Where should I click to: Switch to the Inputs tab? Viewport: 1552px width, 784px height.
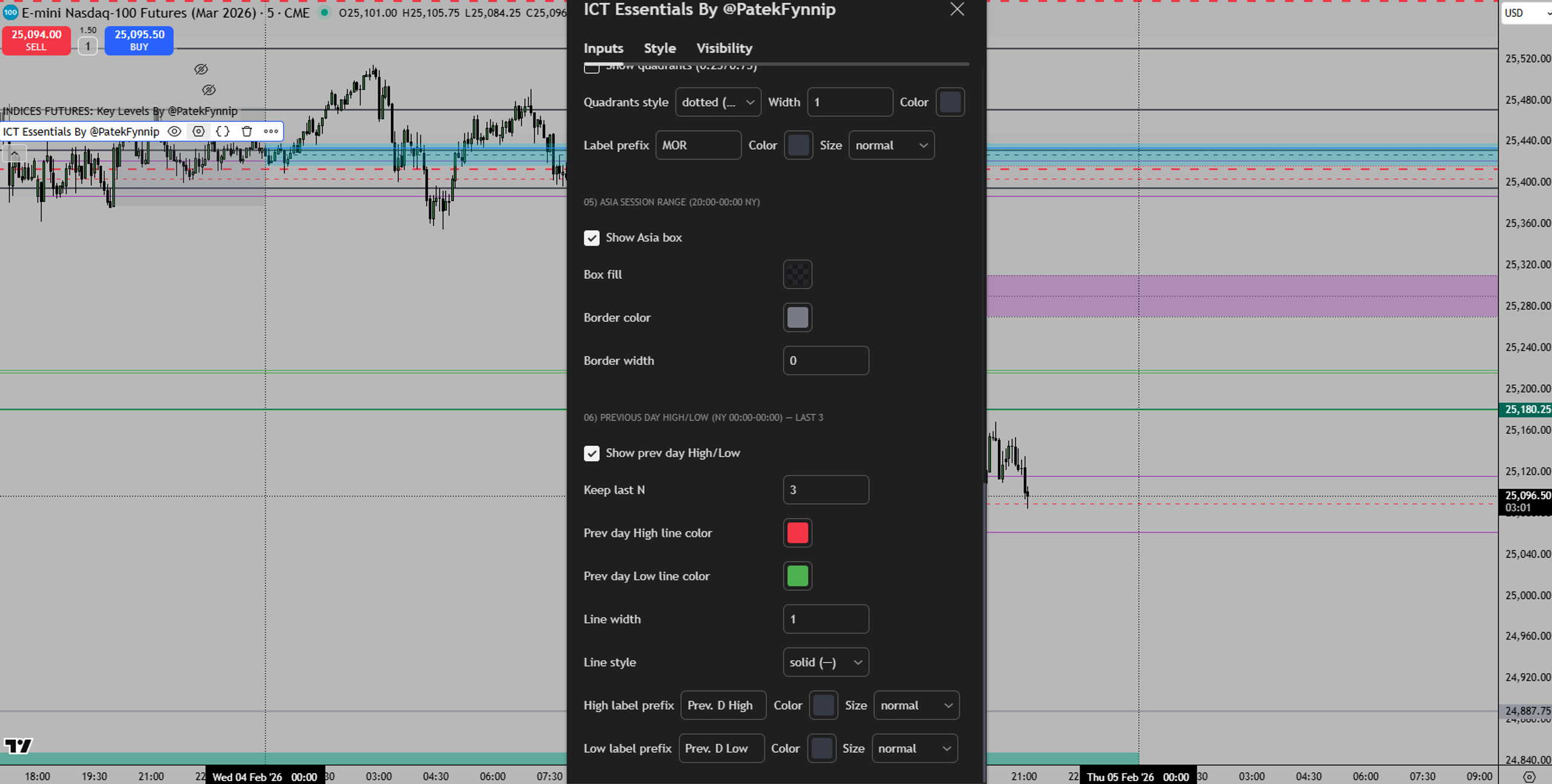603,48
